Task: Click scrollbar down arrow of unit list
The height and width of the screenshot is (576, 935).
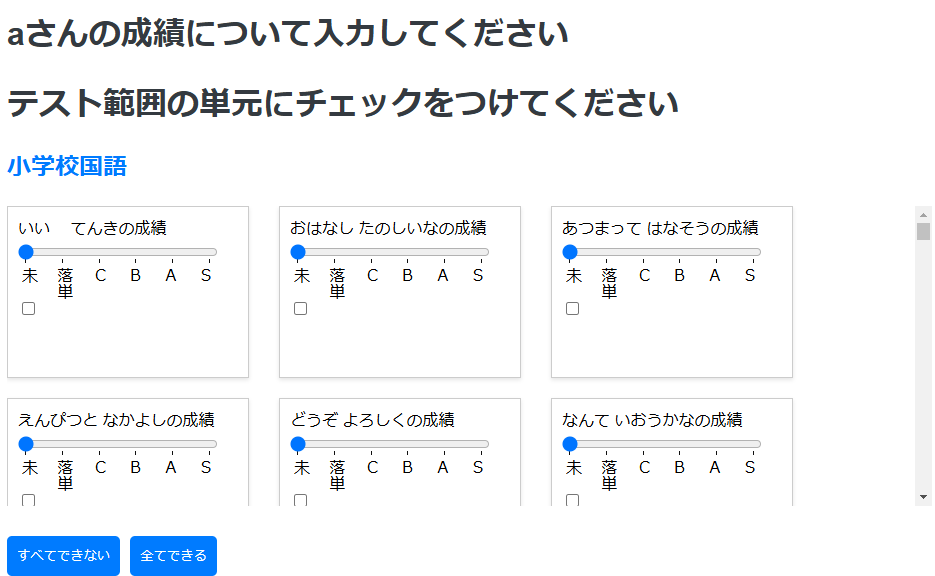Action: pyautogui.click(x=924, y=497)
